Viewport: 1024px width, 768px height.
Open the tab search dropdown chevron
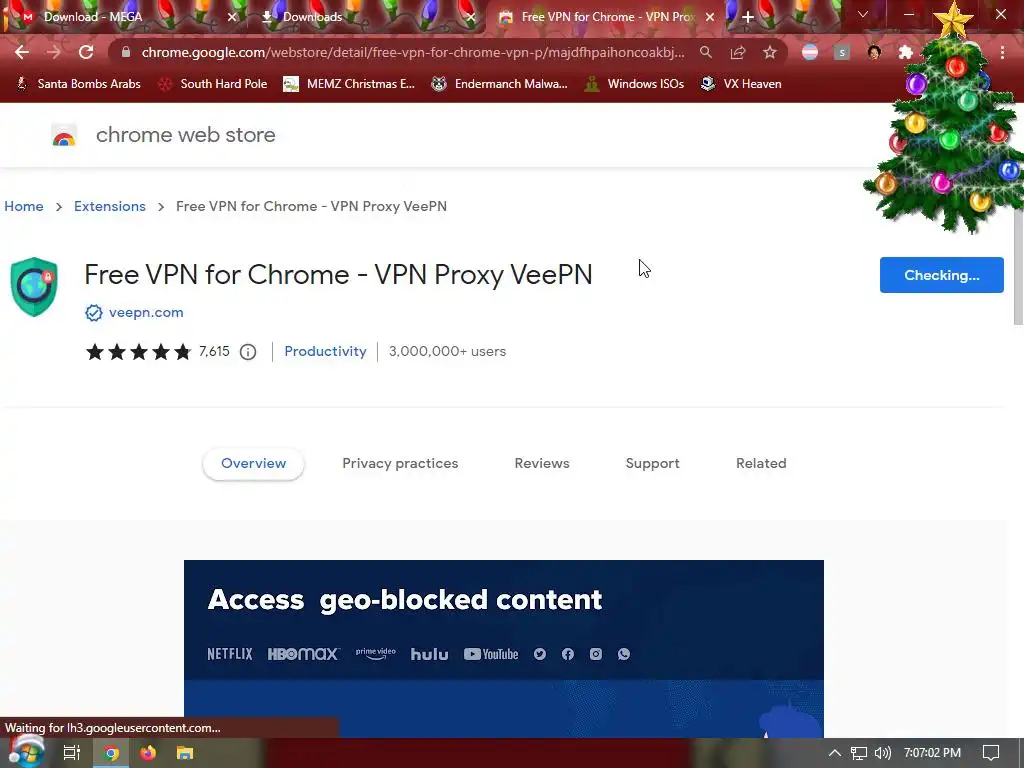pos(863,14)
